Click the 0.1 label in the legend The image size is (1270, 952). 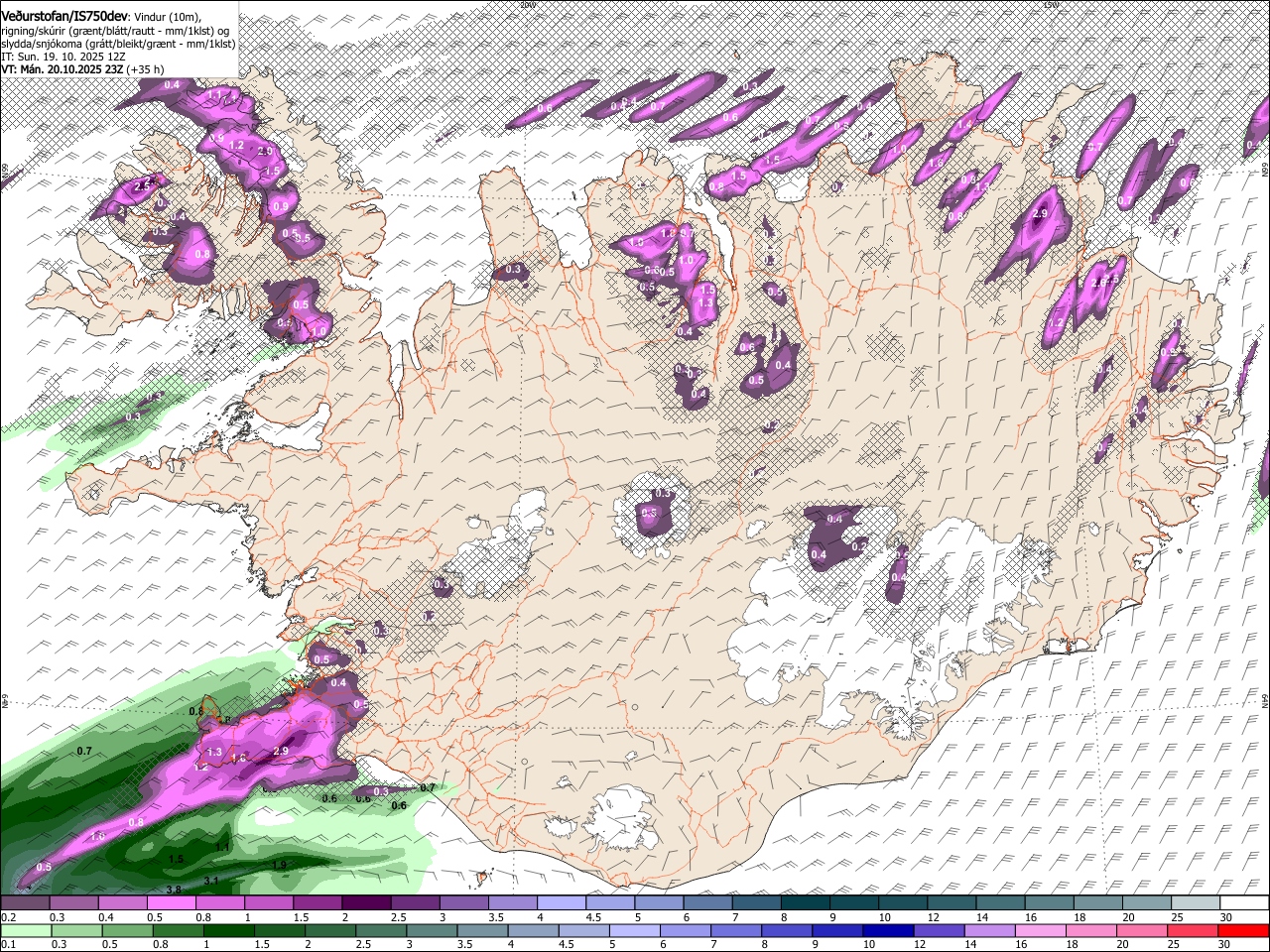point(8,945)
